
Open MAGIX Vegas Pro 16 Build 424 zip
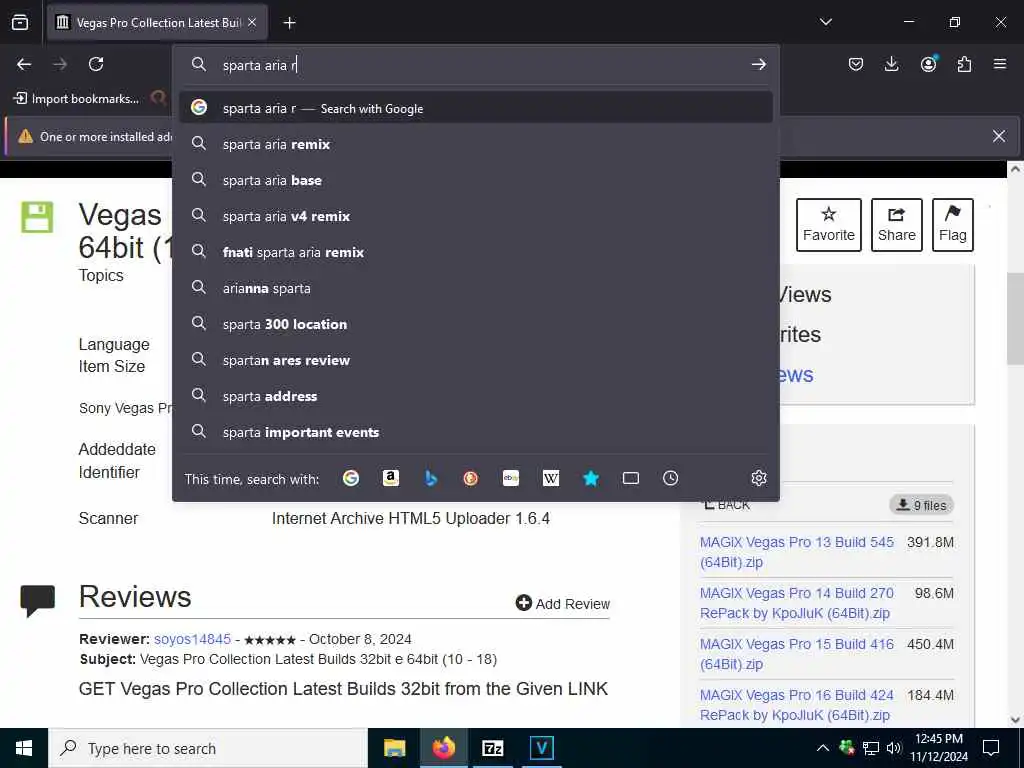coord(796,705)
